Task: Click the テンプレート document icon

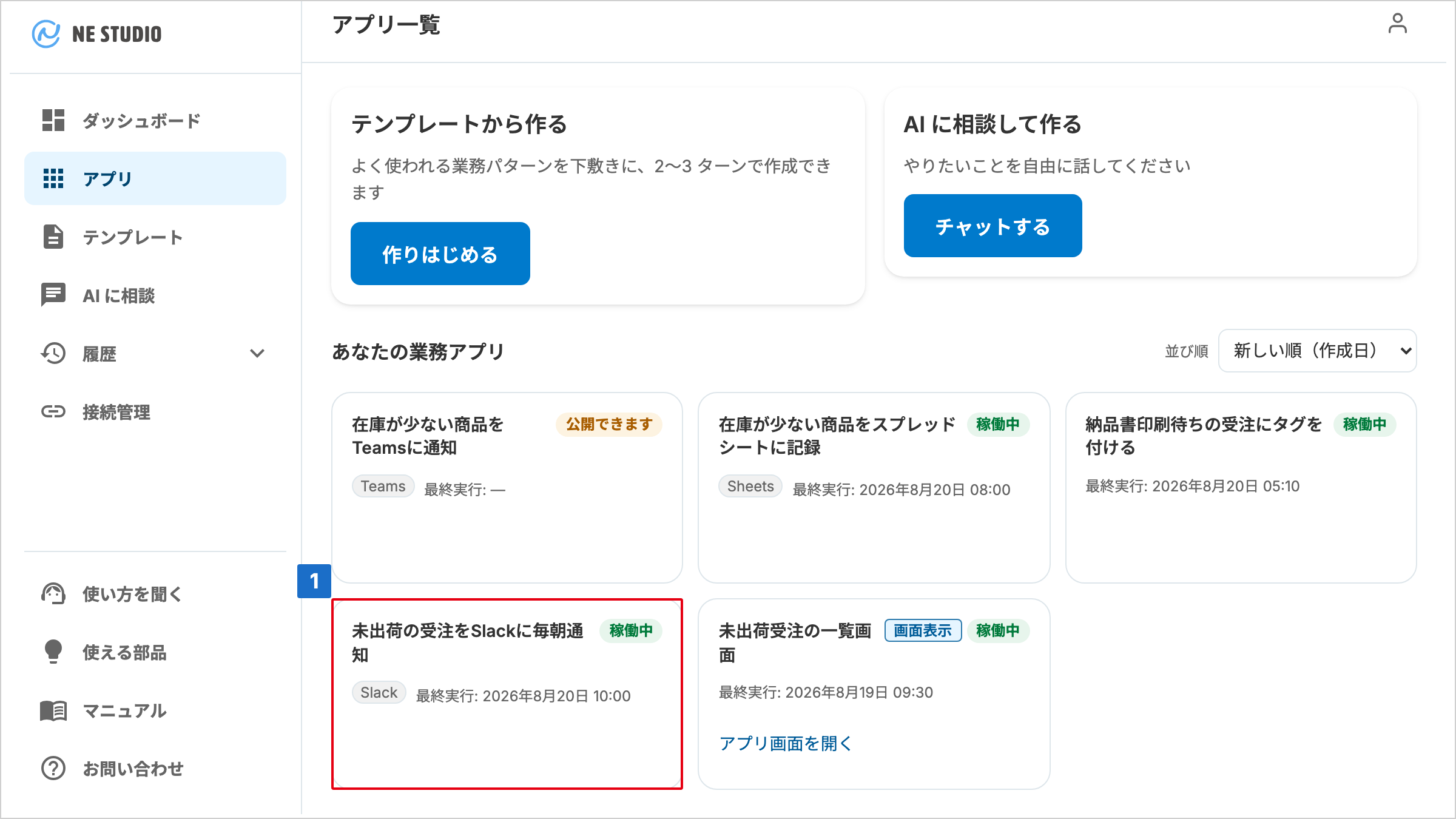Action: click(x=53, y=237)
